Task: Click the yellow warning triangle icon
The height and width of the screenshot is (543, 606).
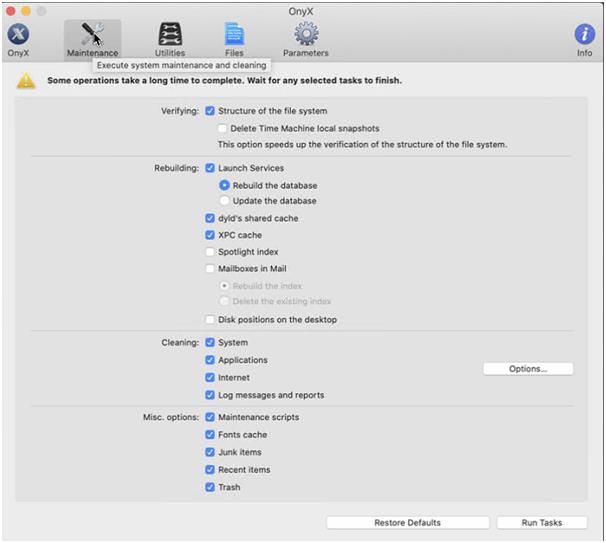Action: pyautogui.click(x=26, y=81)
